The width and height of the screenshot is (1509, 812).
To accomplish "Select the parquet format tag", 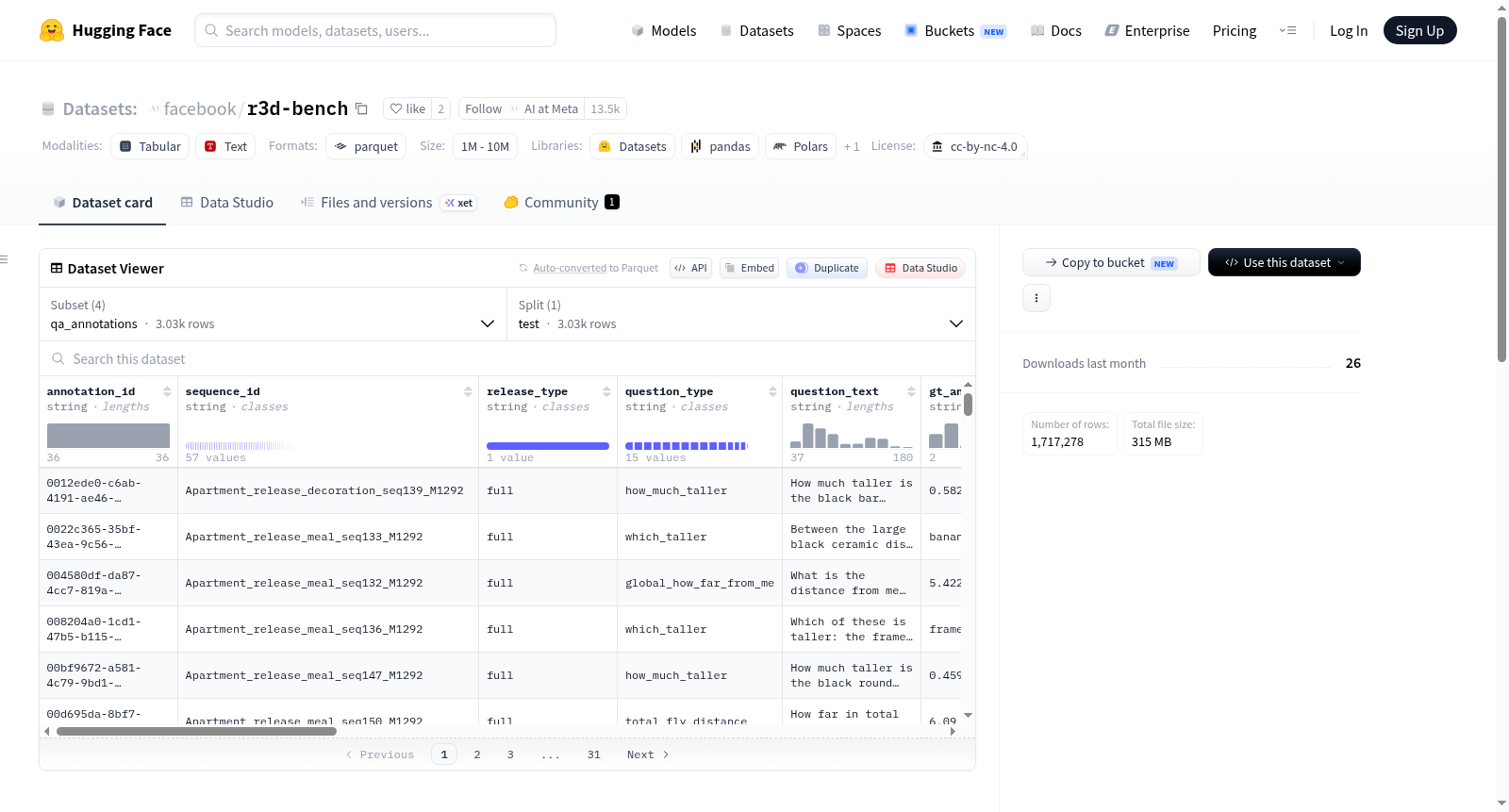I will coord(366,146).
